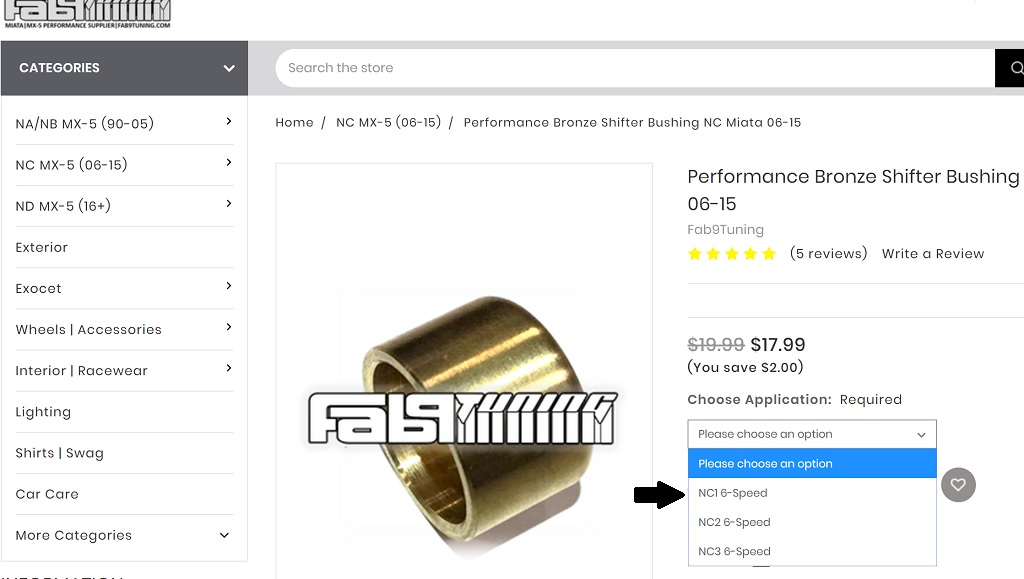Image resolution: width=1024 pixels, height=579 pixels.
Task: Expand NA/NB MX-5 (90-05) submenu arrow
Action: pyautogui.click(x=229, y=122)
